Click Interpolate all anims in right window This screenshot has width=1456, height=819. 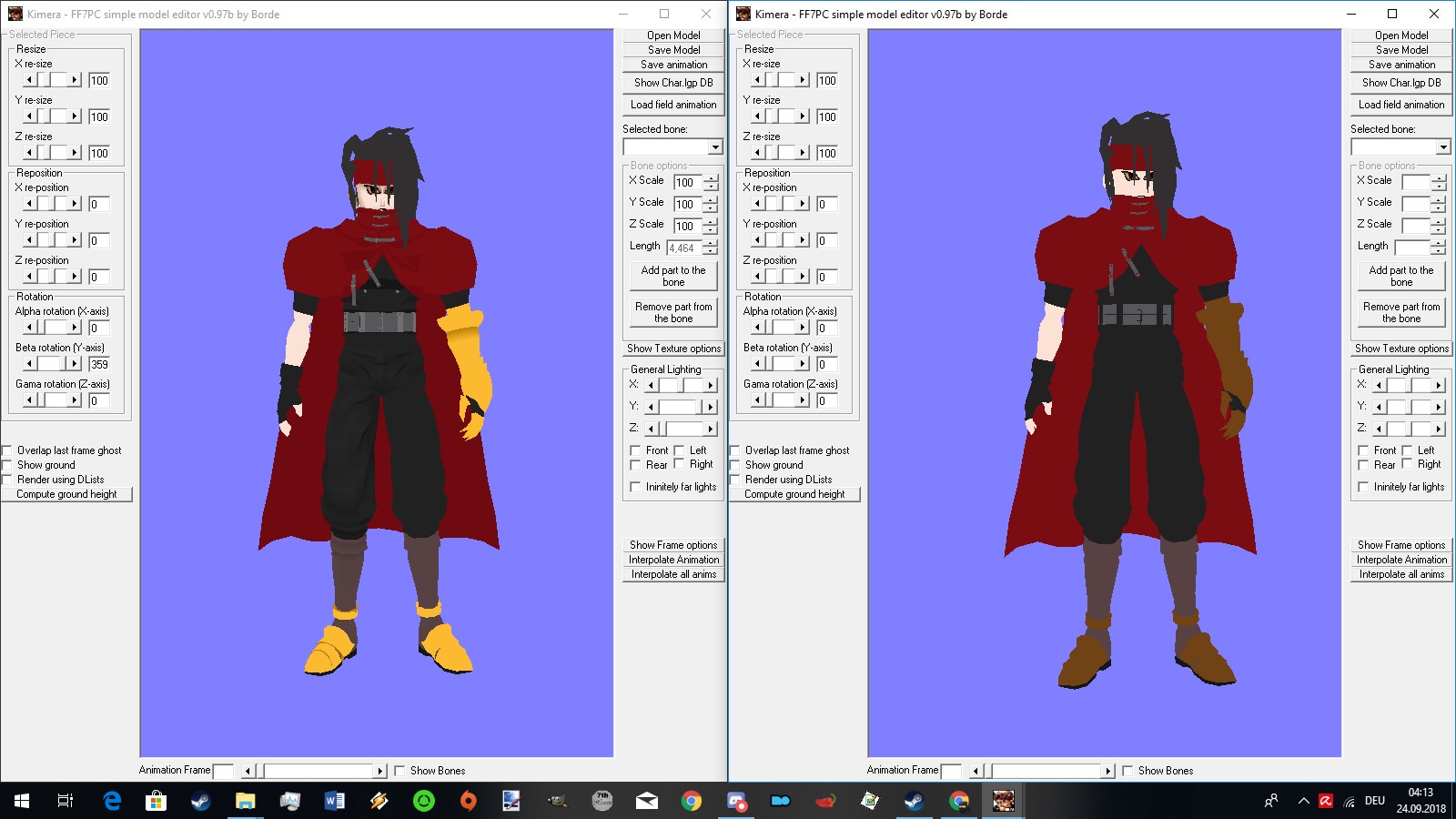(x=1401, y=574)
